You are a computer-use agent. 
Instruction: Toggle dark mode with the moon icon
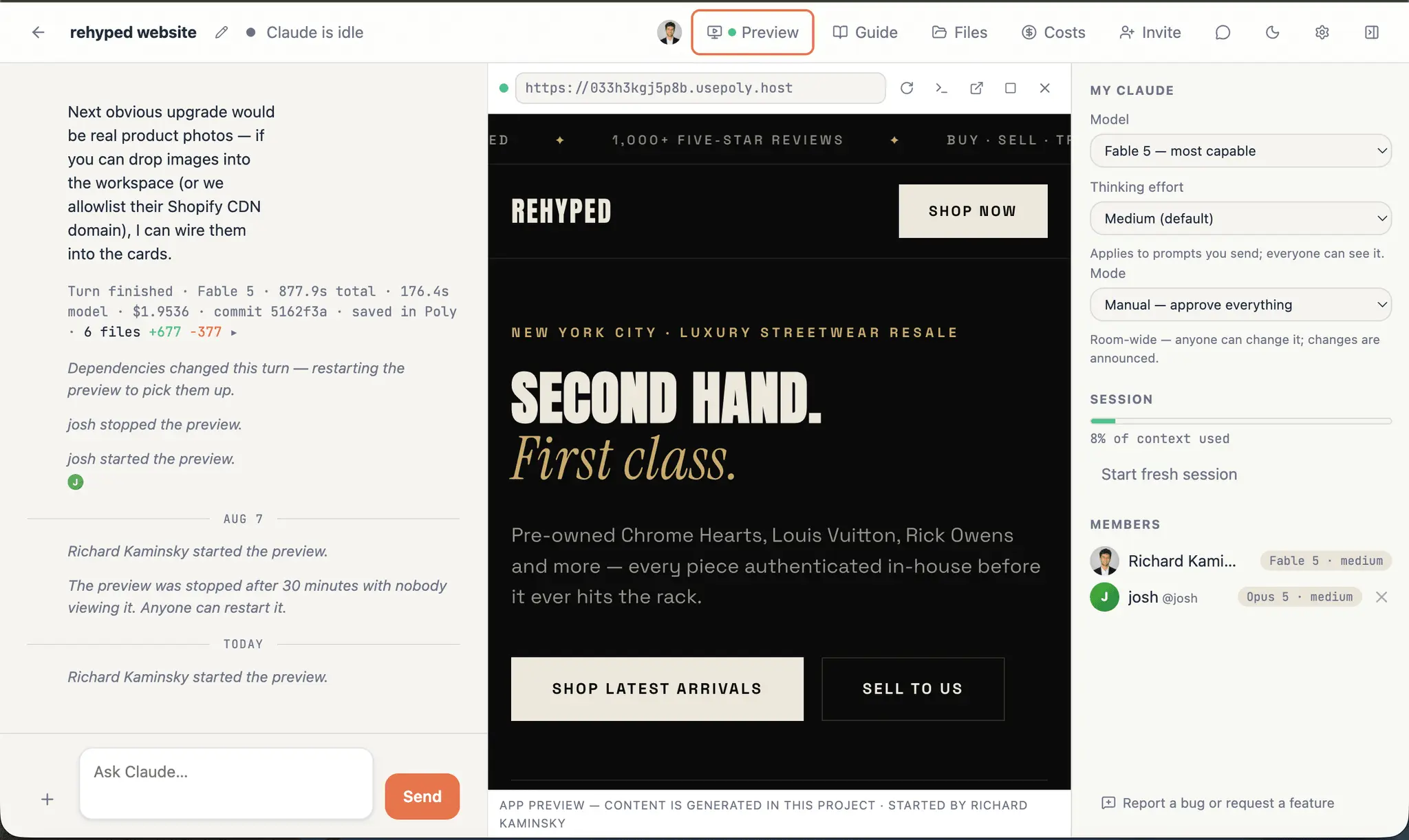click(1272, 32)
